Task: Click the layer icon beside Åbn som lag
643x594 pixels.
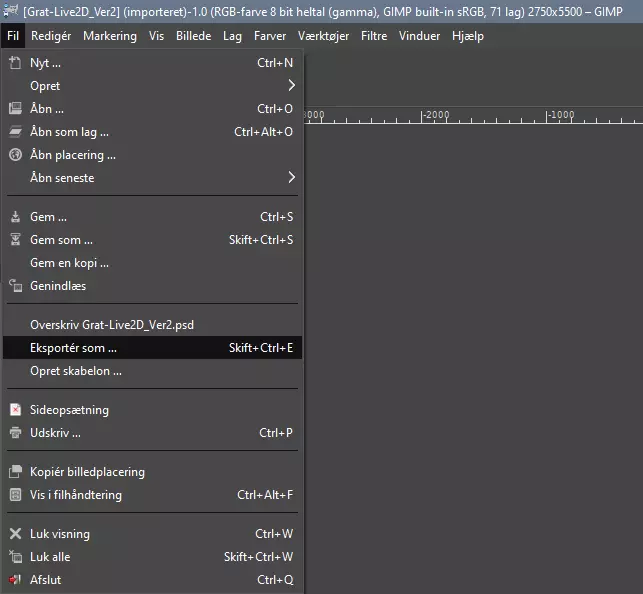Action: 15,132
